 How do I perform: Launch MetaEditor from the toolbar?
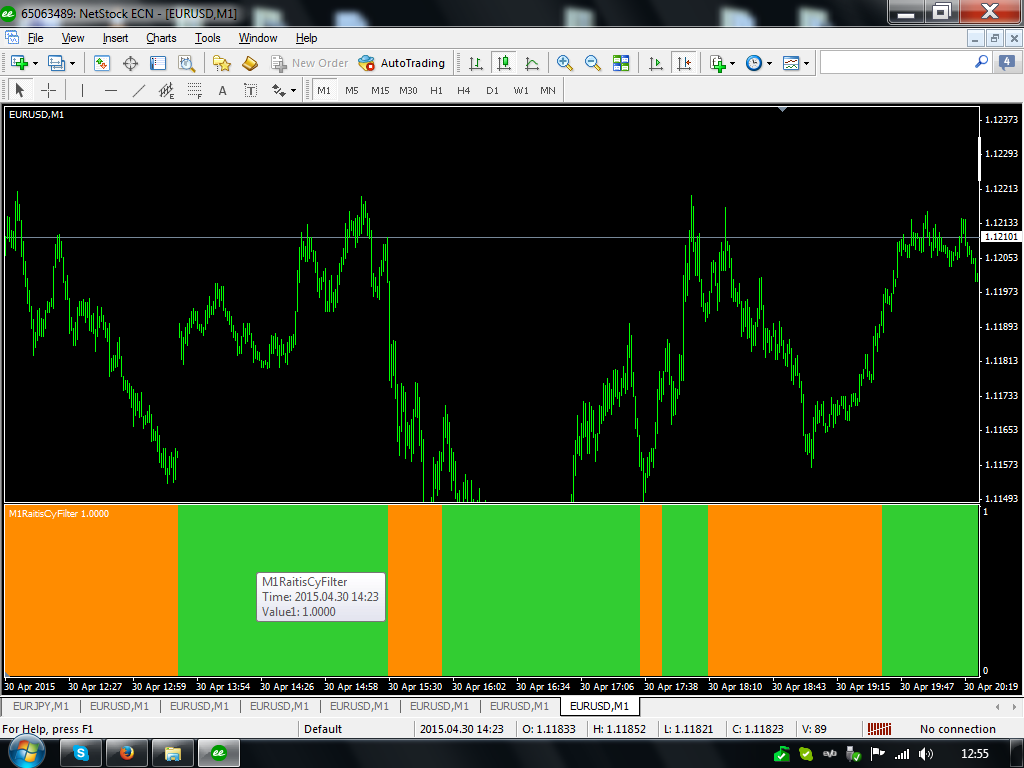[250, 63]
